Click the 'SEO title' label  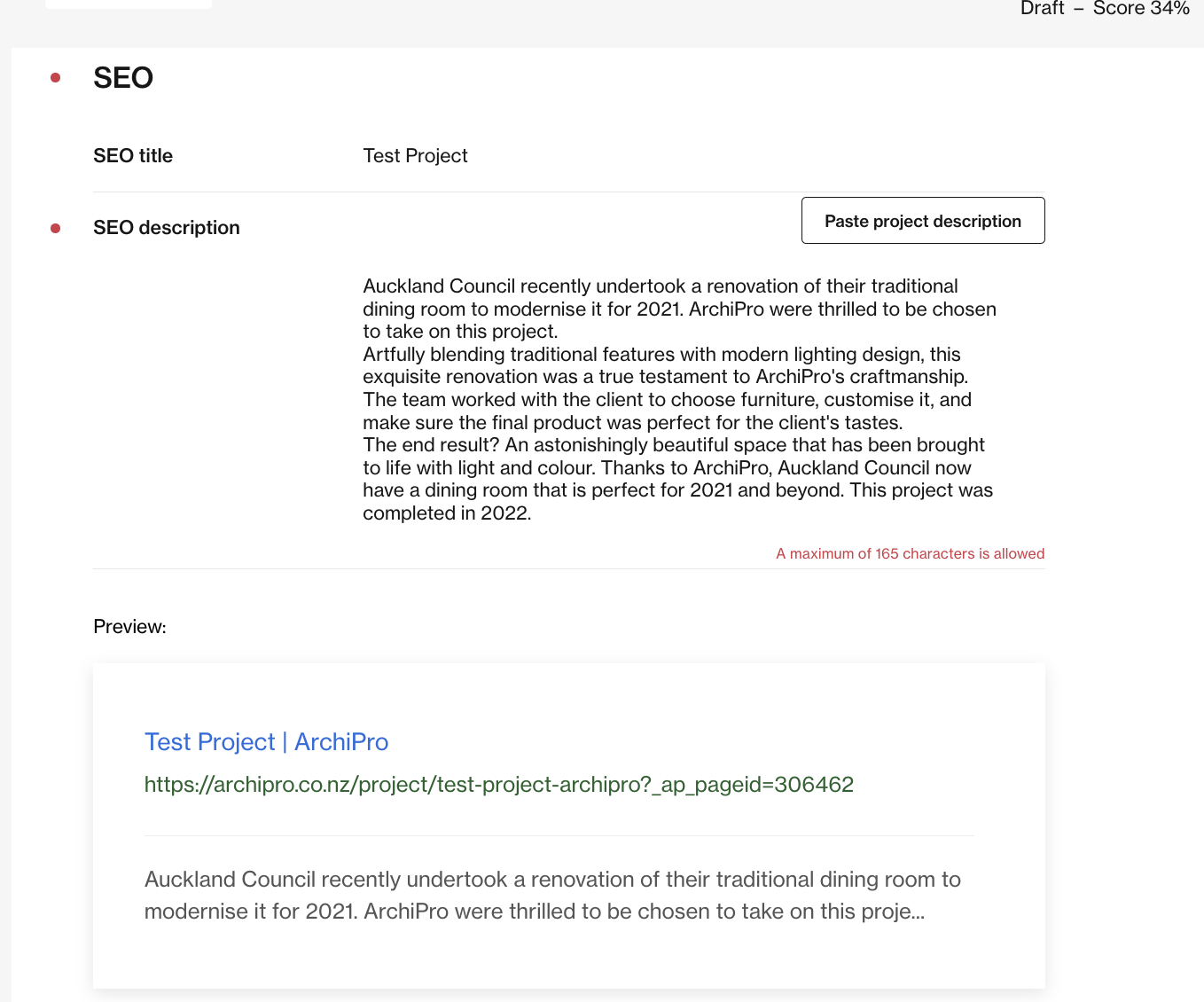click(133, 156)
